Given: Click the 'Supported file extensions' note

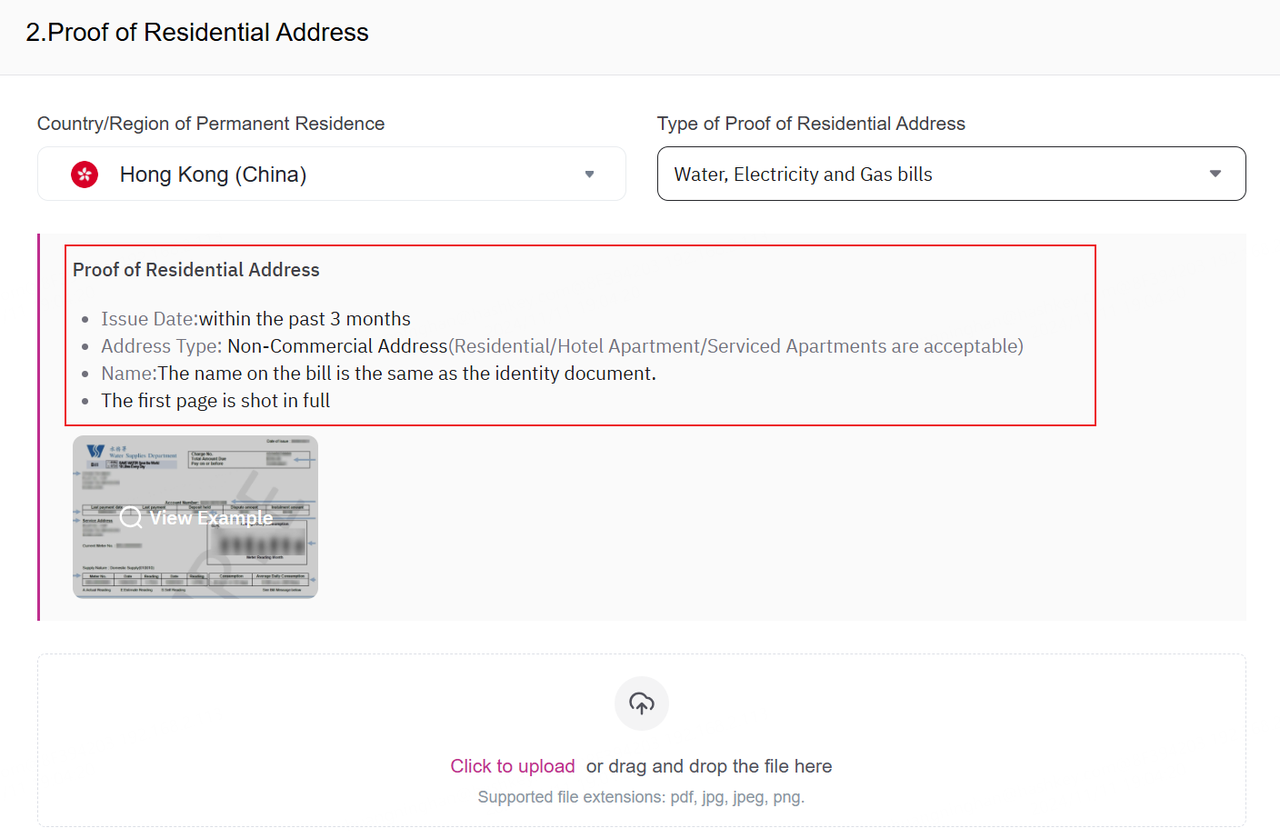Looking at the screenshot, I should point(641,797).
